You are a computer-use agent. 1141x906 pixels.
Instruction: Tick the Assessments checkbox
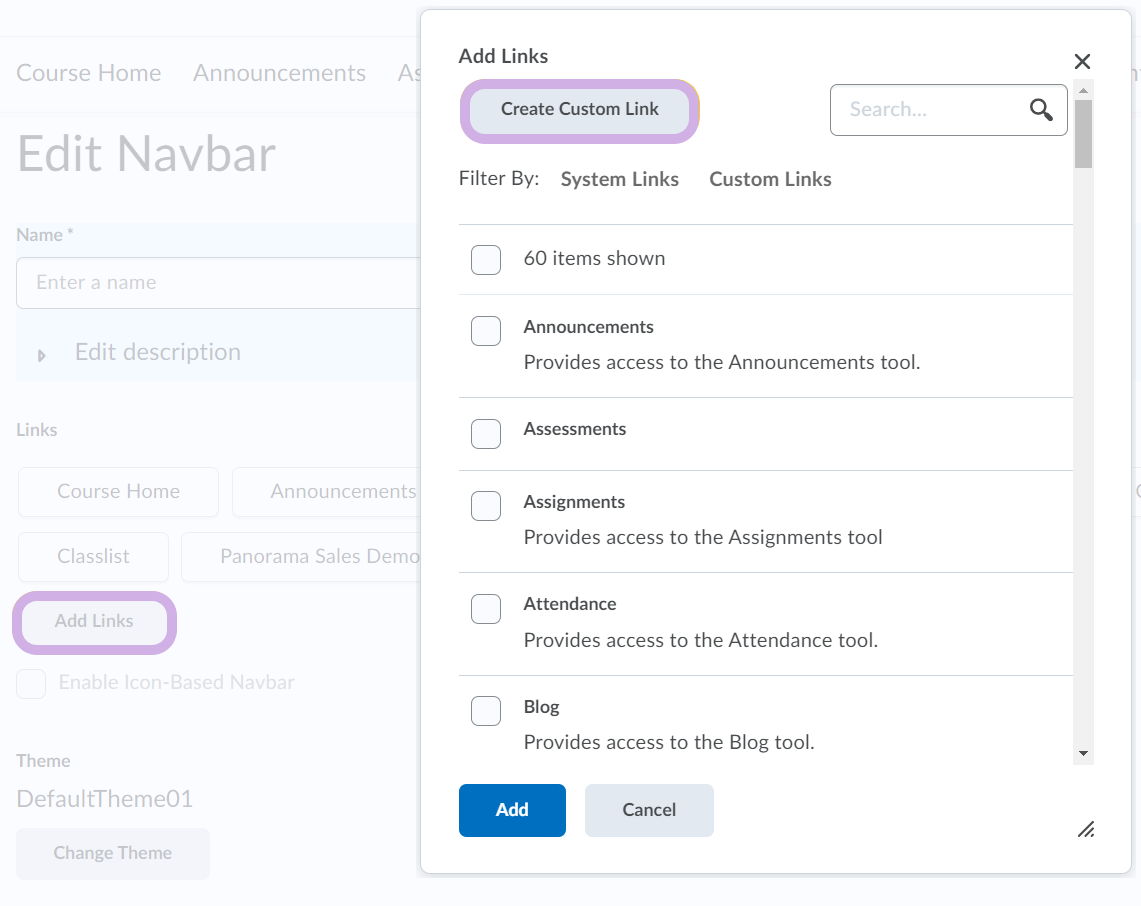486,434
